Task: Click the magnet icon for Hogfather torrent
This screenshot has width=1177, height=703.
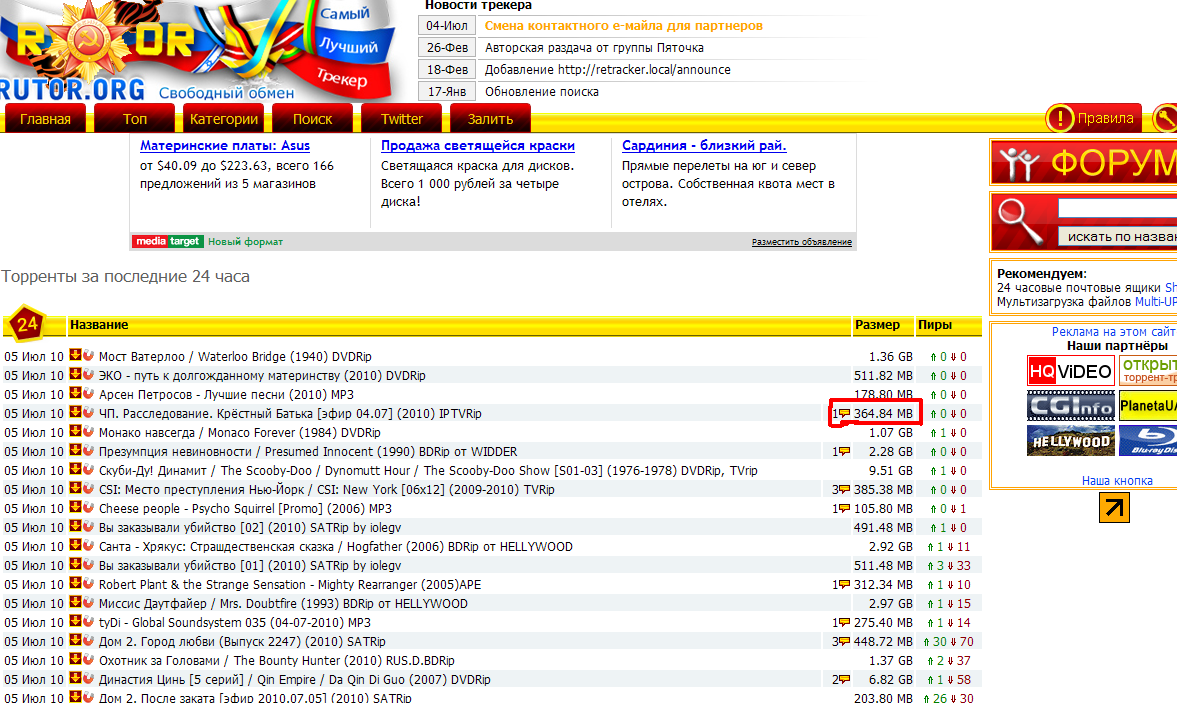Action: [88, 546]
